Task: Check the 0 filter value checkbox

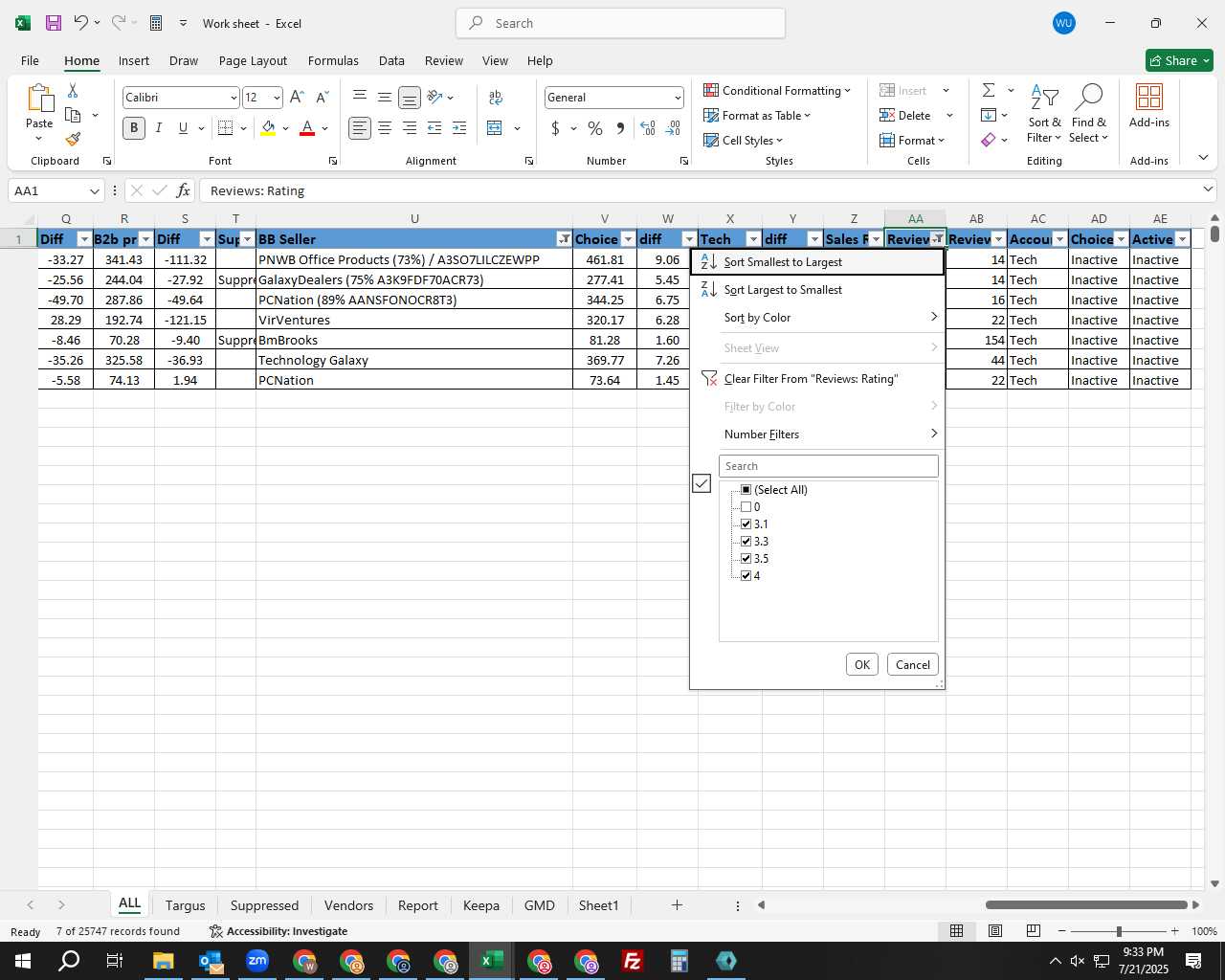Action: [746, 507]
